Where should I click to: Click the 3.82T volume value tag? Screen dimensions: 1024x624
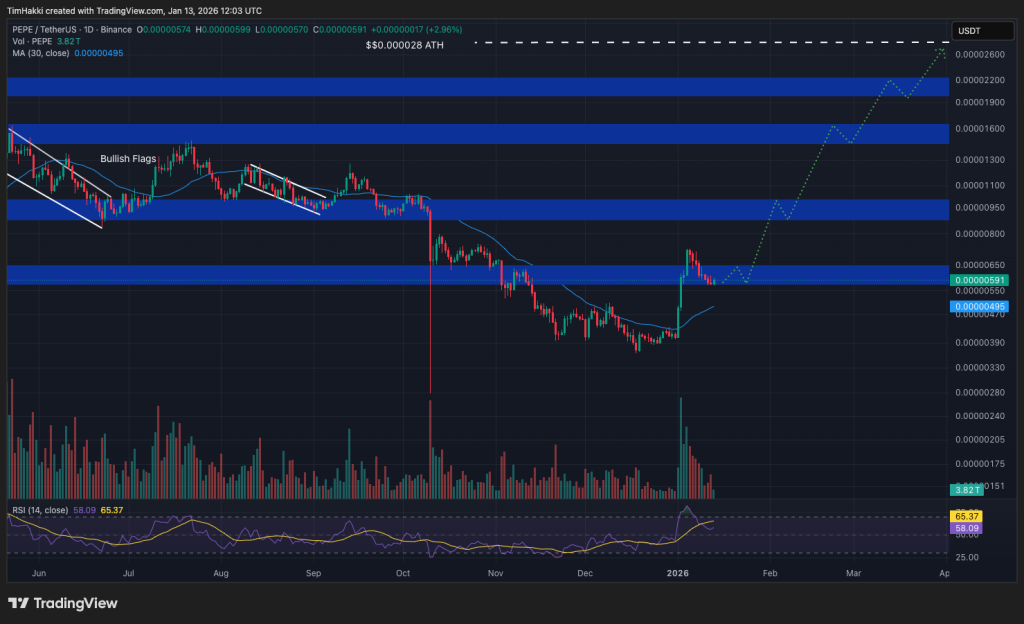pos(965,490)
